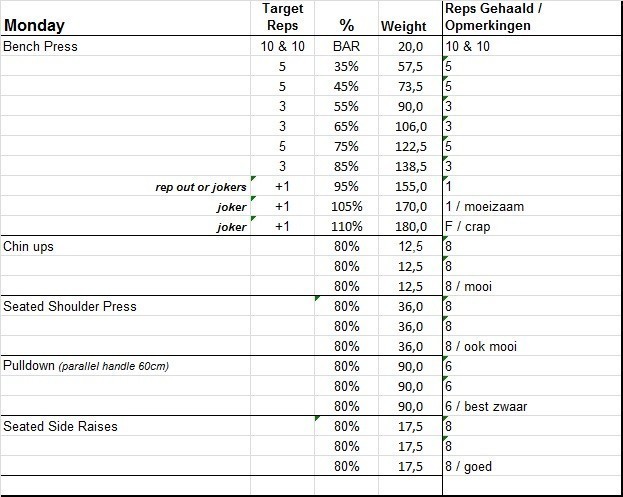The height and width of the screenshot is (497, 623).
Task: Click the Target Reps column header
Action: [282, 17]
